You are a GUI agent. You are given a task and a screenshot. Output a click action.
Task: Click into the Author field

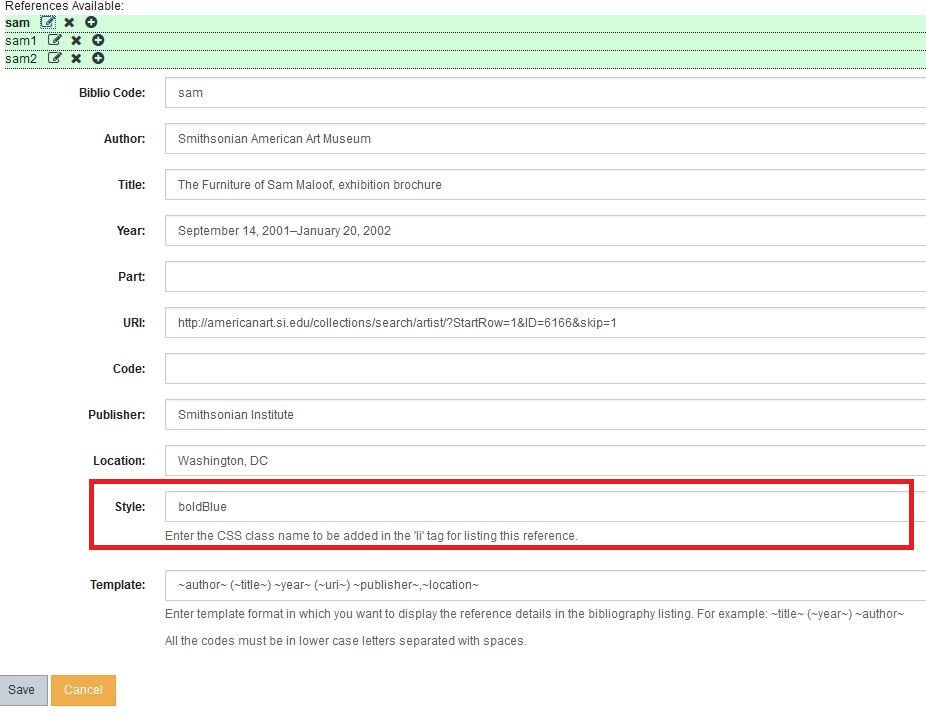(x=545, y=139)
